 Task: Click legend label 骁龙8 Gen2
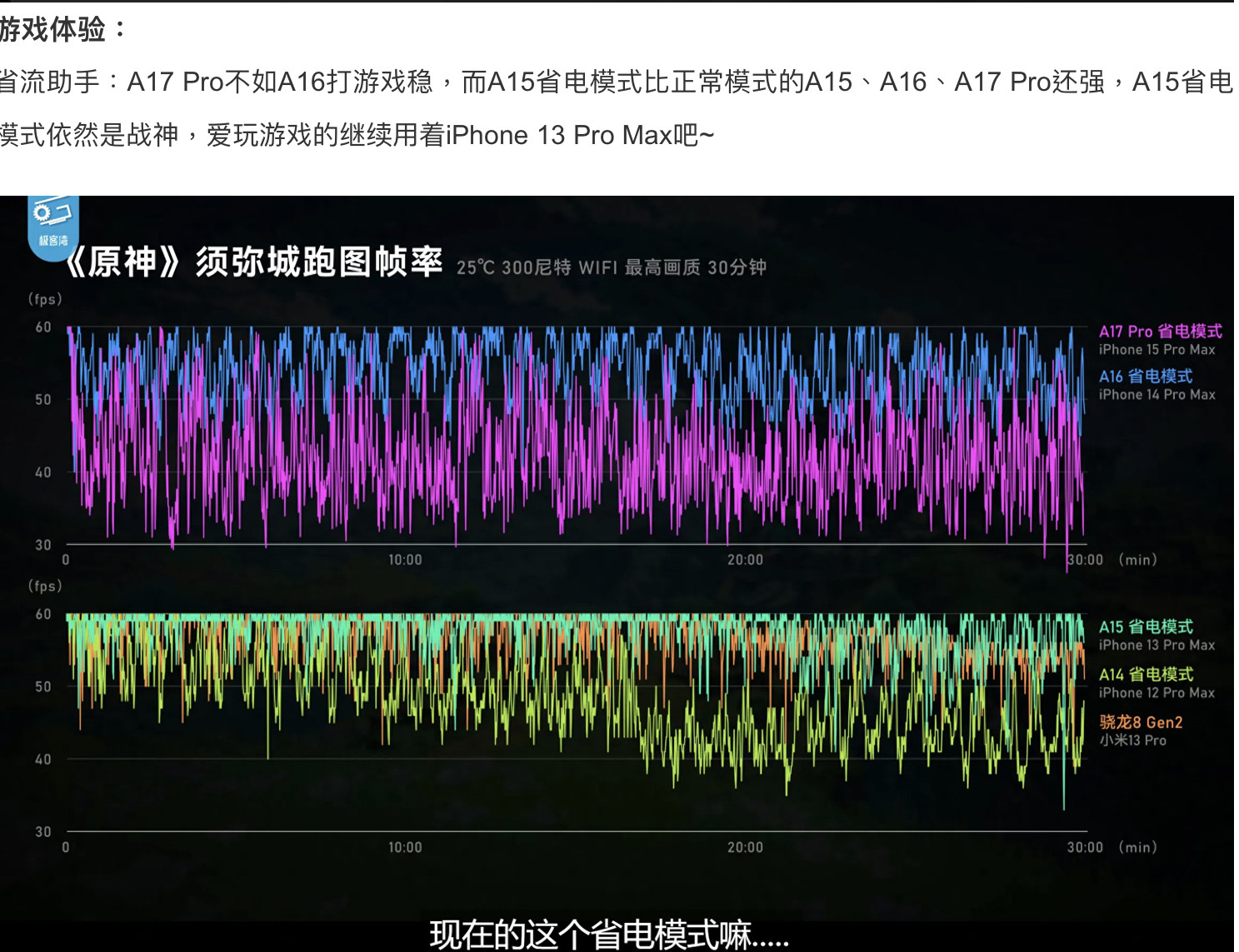(1141, 722)
